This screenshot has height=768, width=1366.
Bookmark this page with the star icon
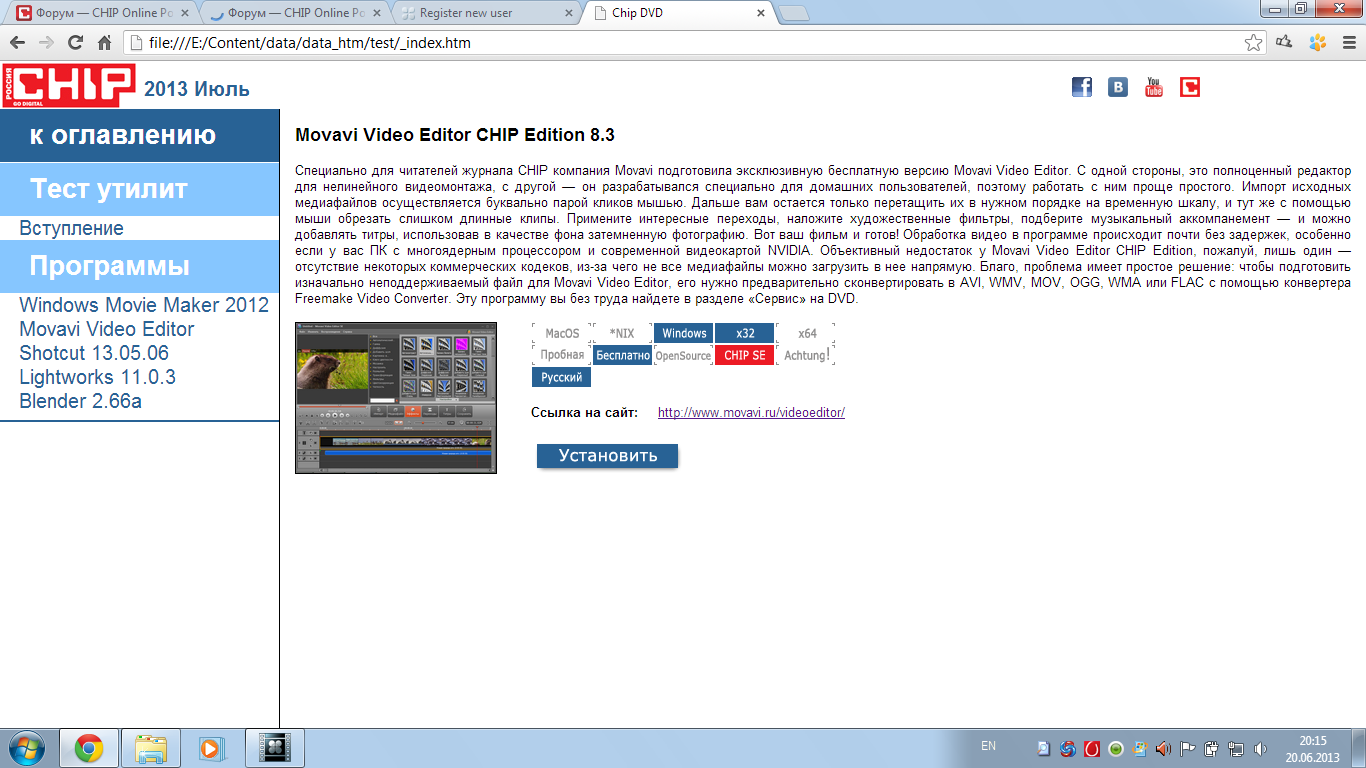point(1253,43)
